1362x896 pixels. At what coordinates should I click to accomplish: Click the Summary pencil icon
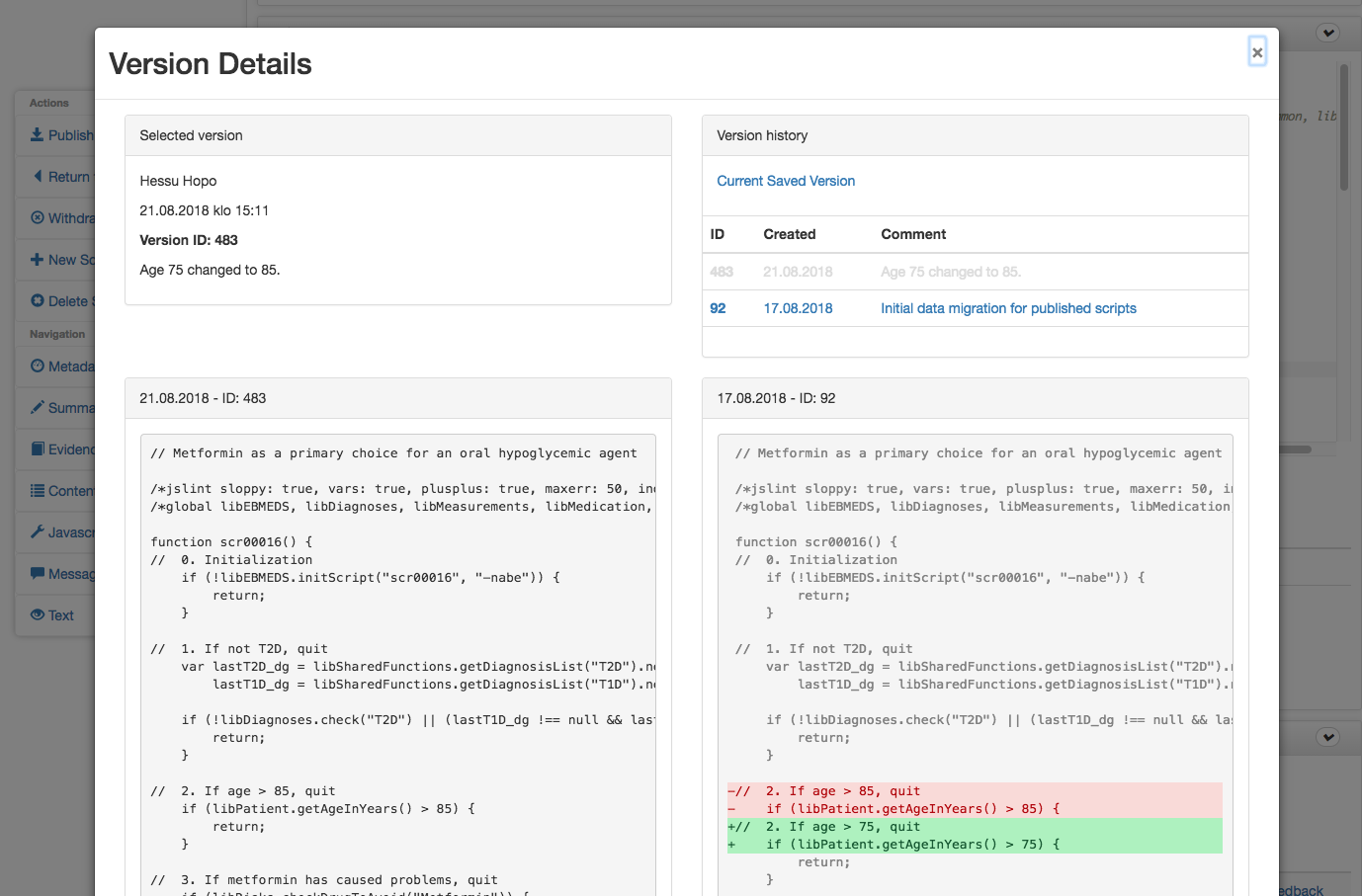pyautogui.click(x=38, y=407)
